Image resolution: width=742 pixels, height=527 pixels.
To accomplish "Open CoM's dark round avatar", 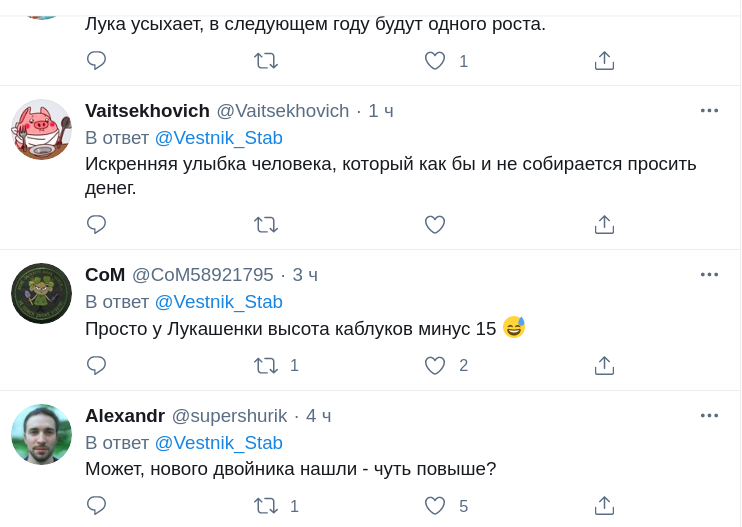I will [x=41, y=293].
